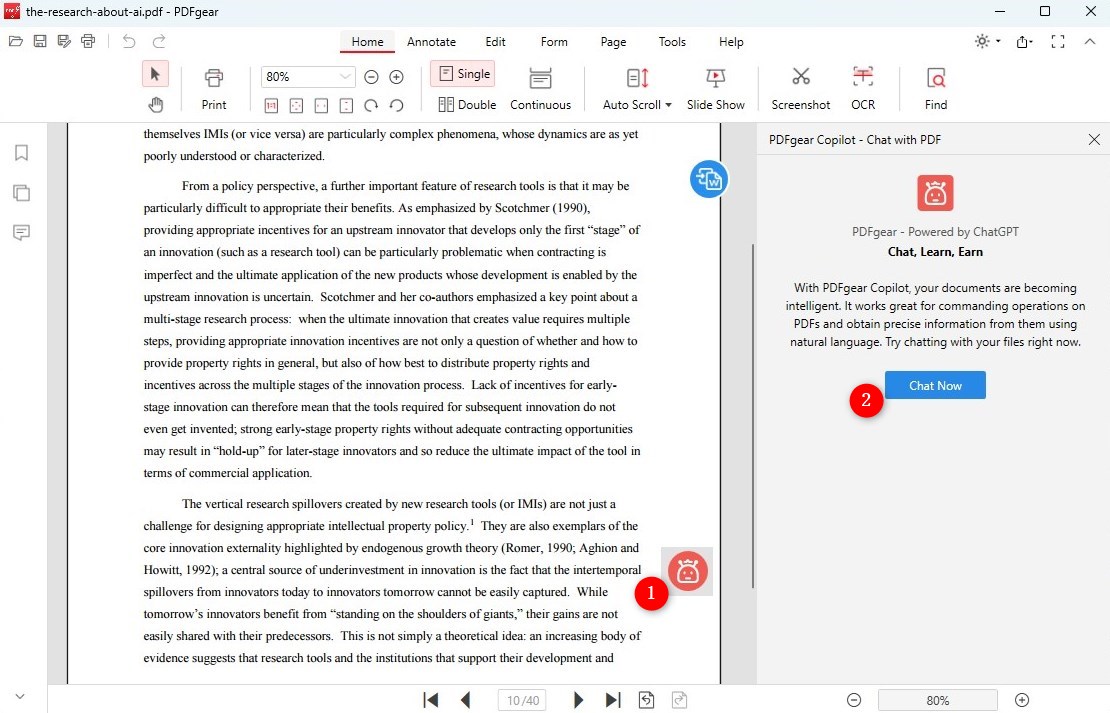This screenshot has width=1110, height=713.
Task: Open the comments sidebar panel
Action: click(x=21, y=232)
